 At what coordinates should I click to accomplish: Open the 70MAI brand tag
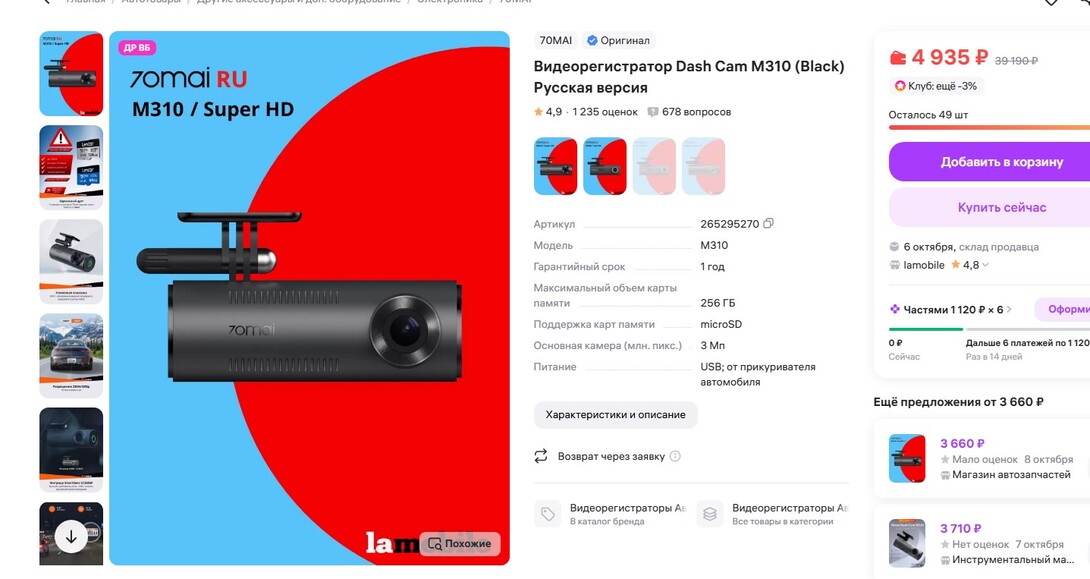tap(556, 40)
